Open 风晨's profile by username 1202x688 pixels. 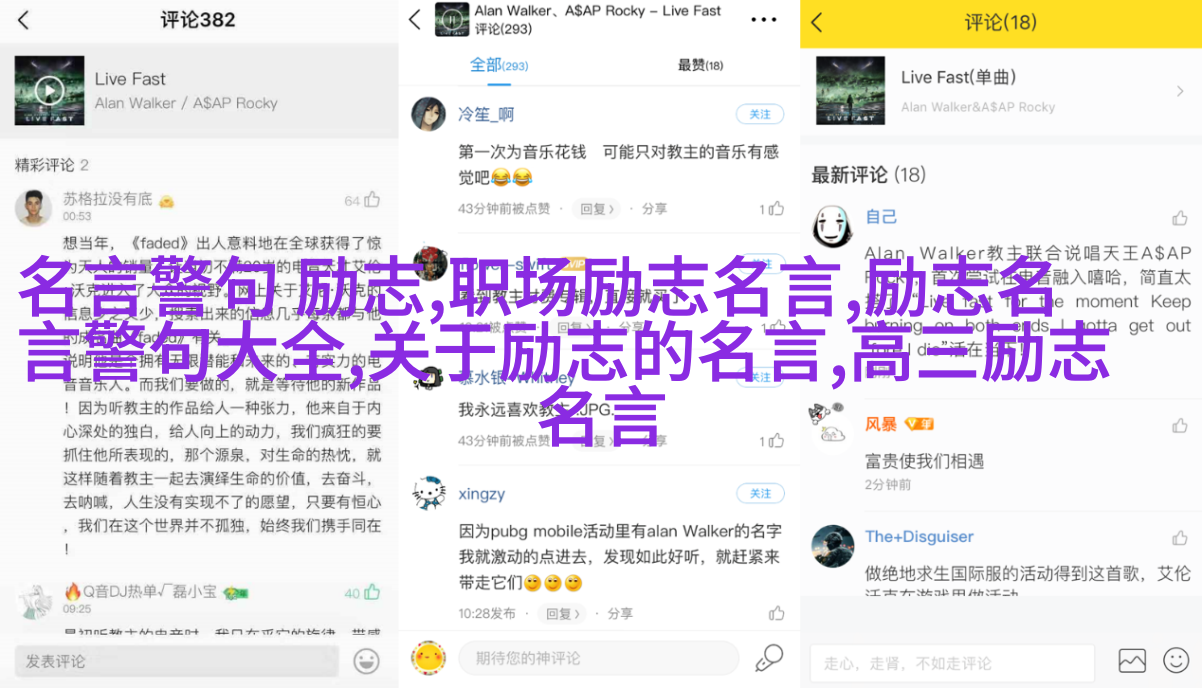(881, 424)
